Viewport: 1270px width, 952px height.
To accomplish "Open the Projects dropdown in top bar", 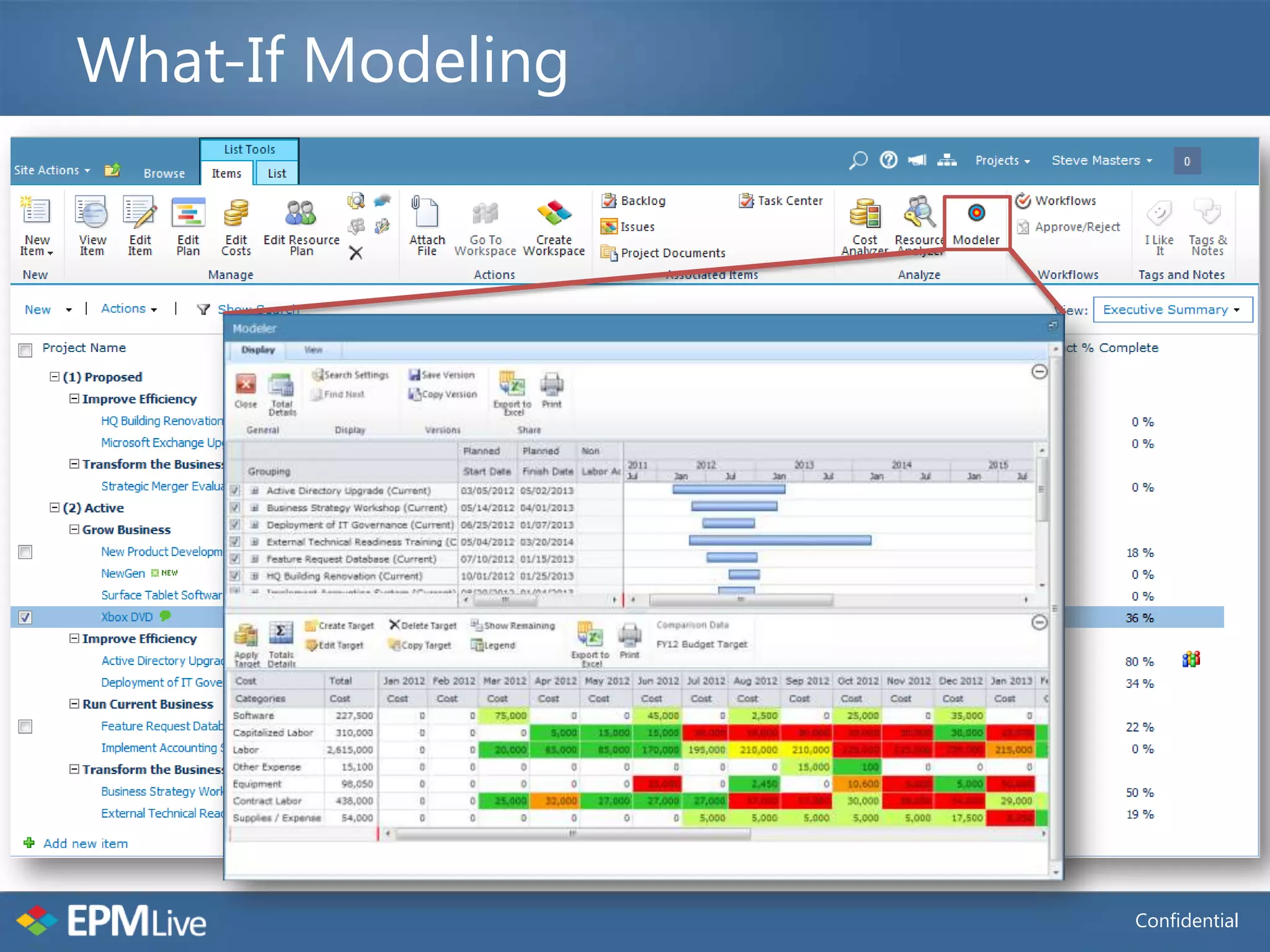I will [x=1002, y=161].
